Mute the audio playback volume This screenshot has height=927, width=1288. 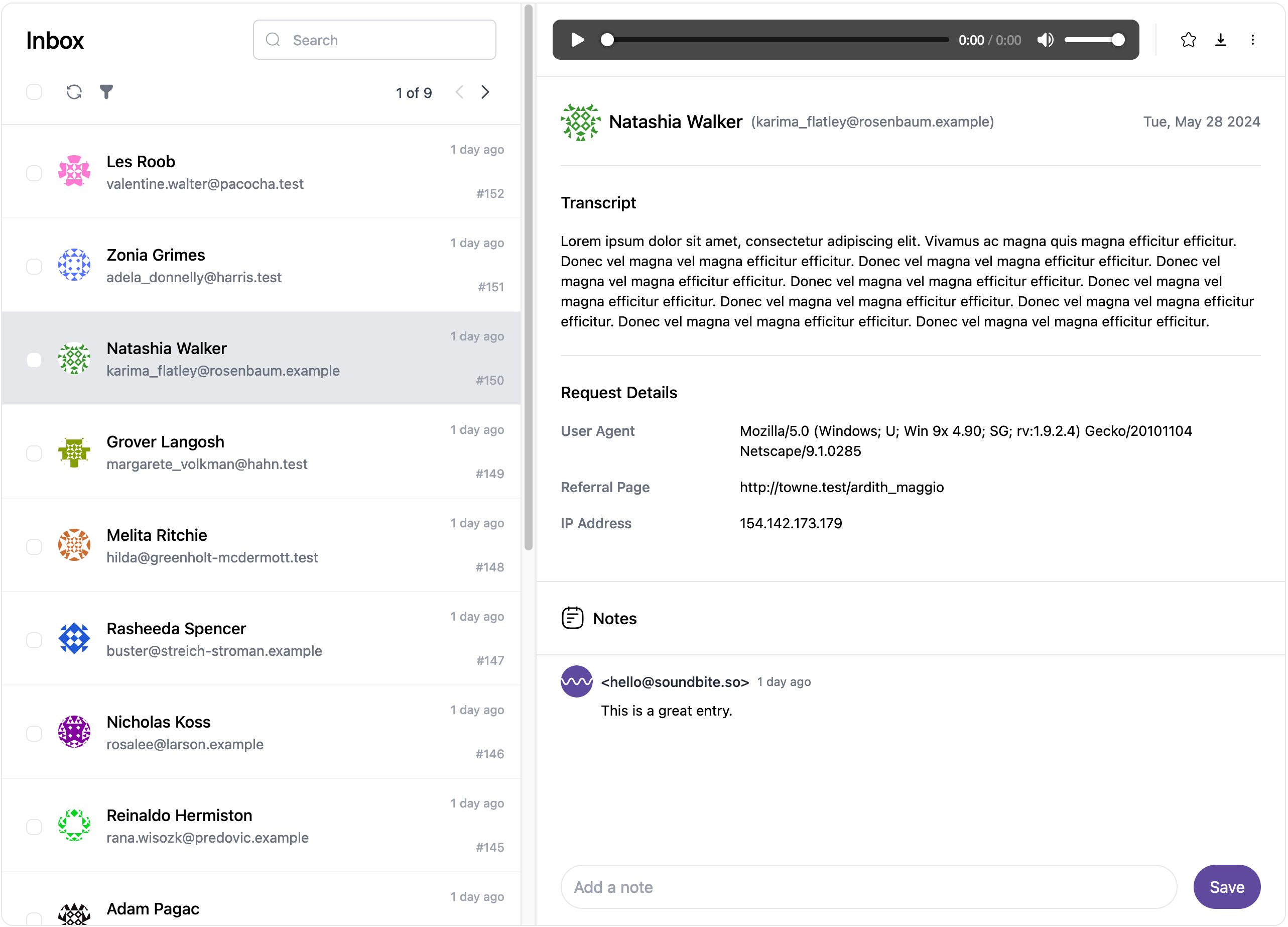coord(1046,39)
